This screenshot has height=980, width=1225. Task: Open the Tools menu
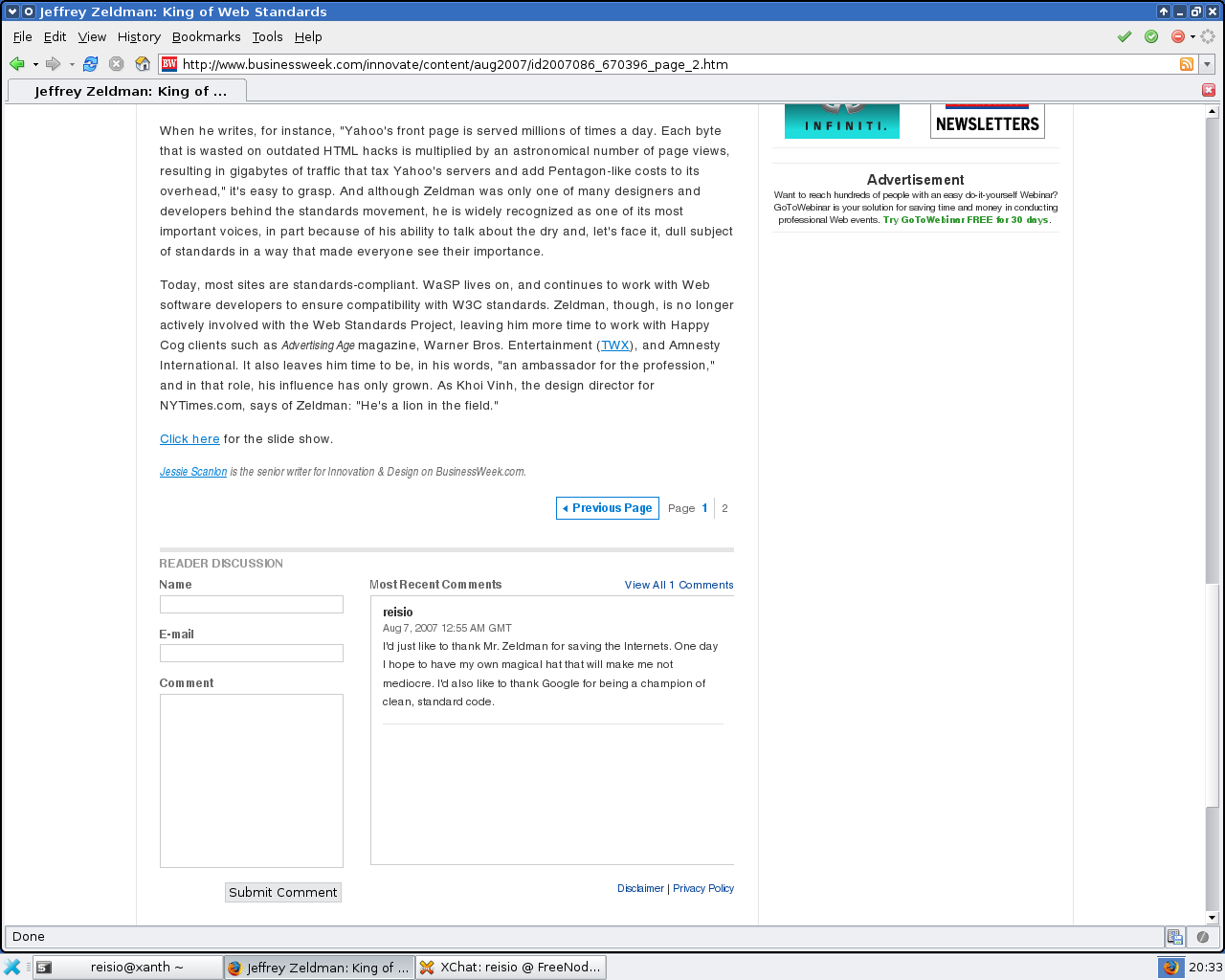point(268,36)
